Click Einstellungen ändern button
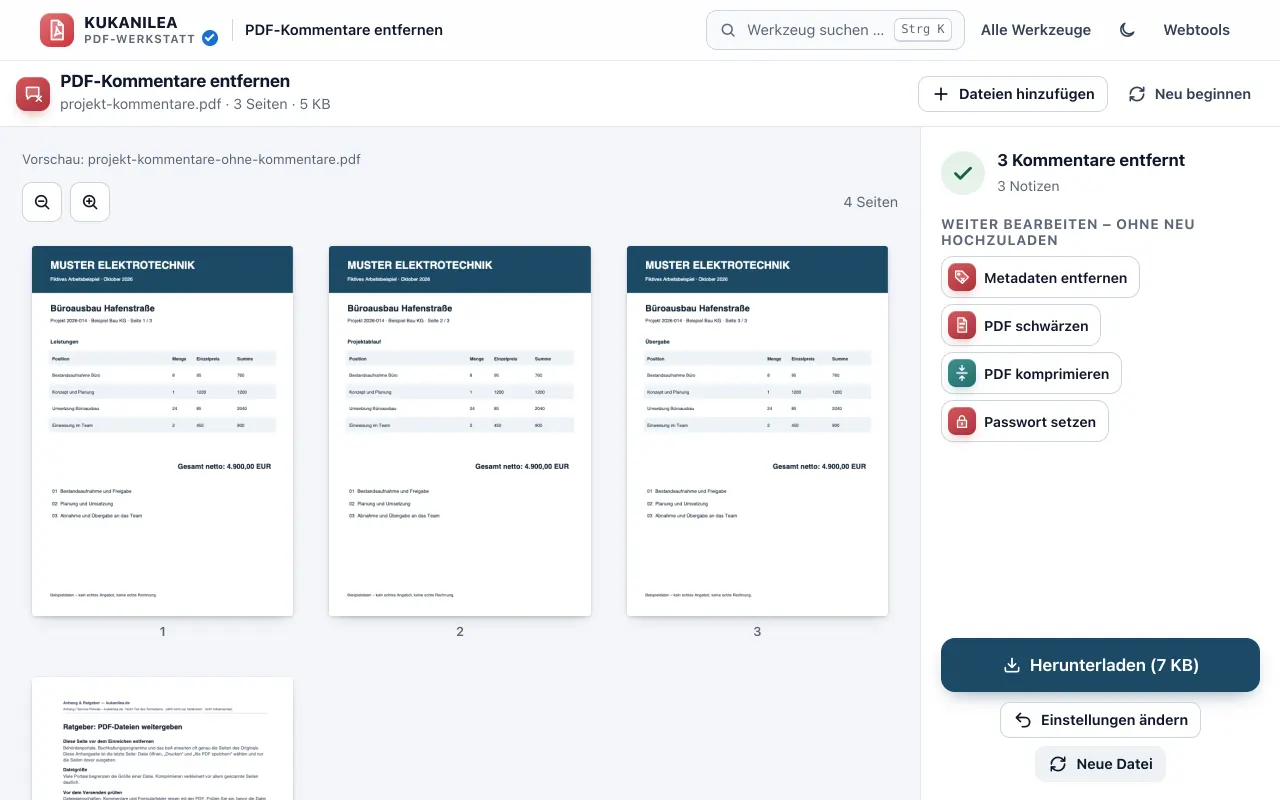This screenshot has width=1280, height=800. click(x=1100, y=720)
